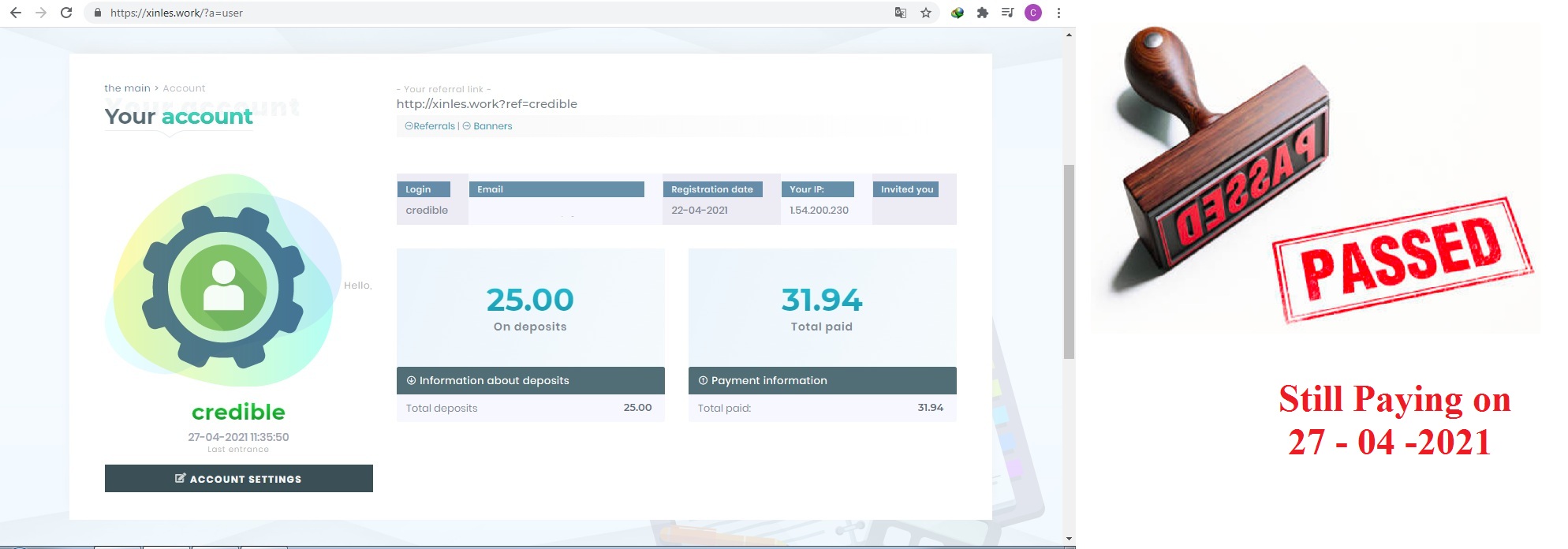Open the translate page icon
This screenshot has height=549, width=1568.
point(901,13)
